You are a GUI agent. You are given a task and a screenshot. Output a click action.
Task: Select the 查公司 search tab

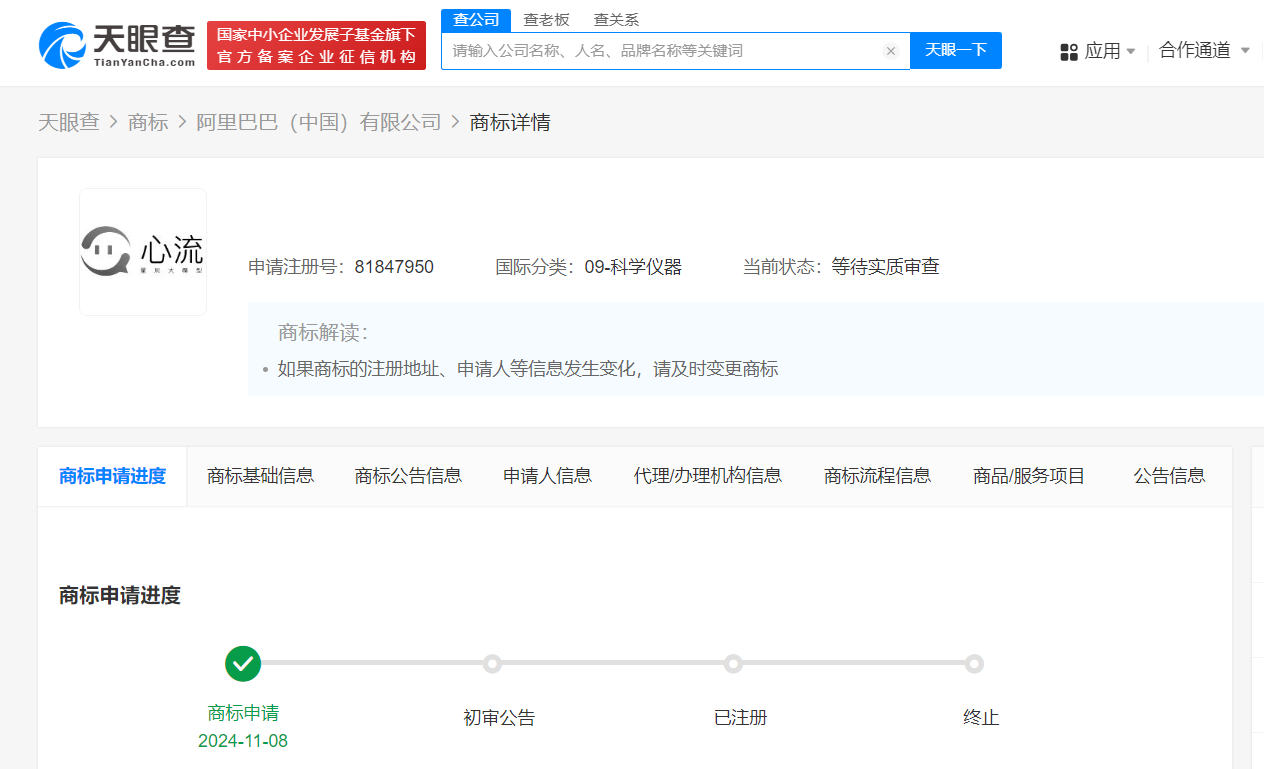[x=476, y=20]
